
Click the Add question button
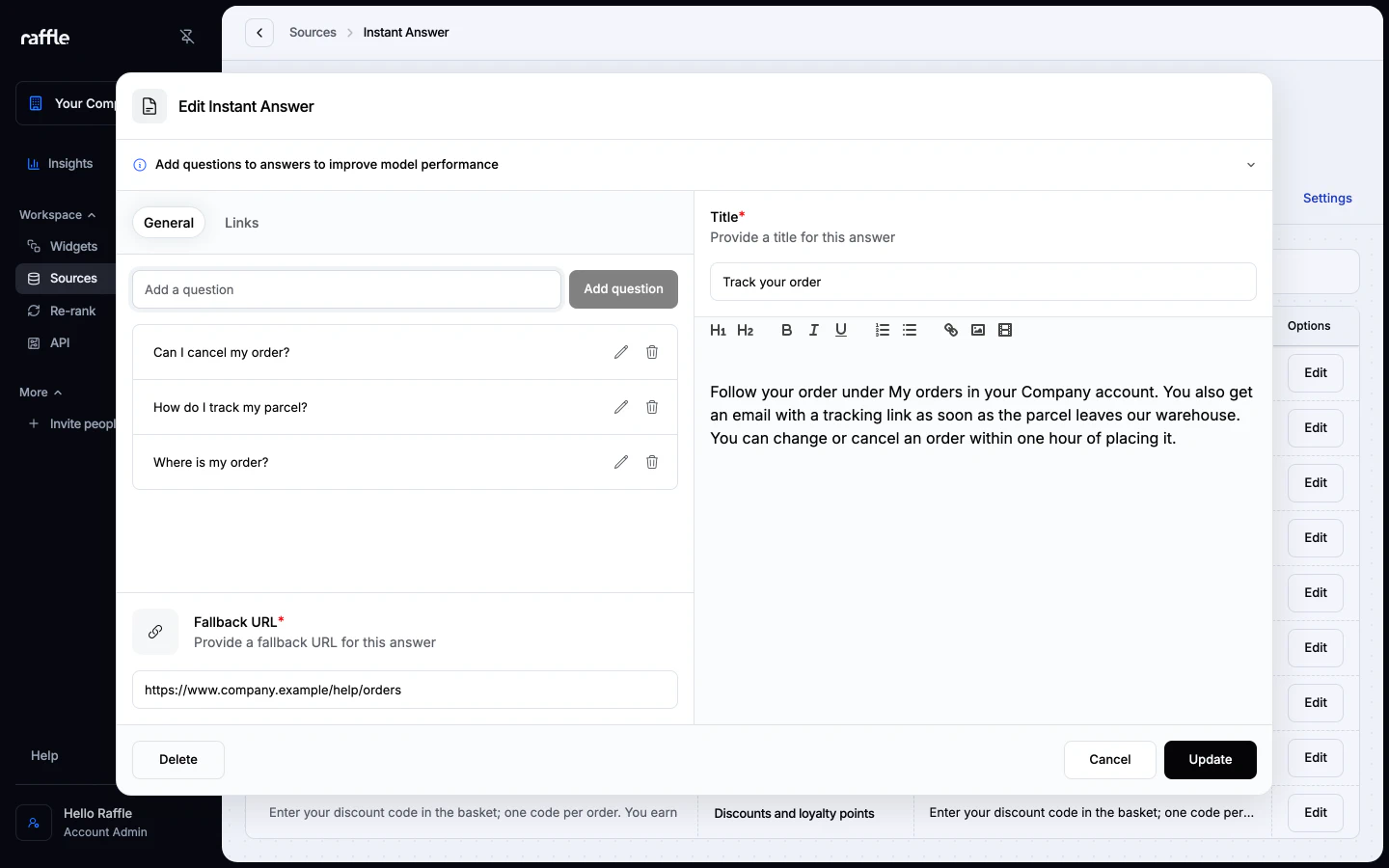(623, 289)
